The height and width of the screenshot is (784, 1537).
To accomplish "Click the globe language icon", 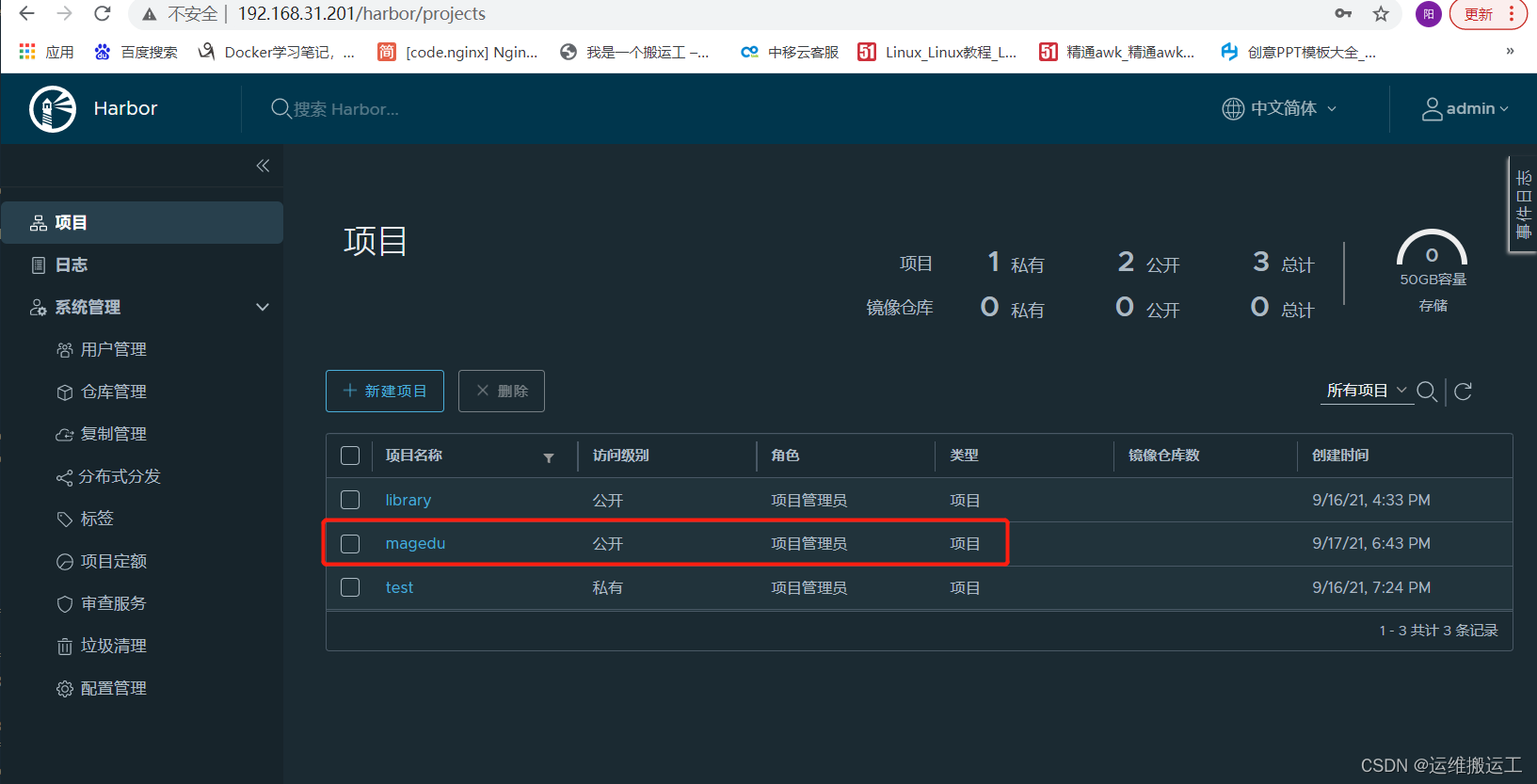I will pyautogui.click(x=1233, y=109).
